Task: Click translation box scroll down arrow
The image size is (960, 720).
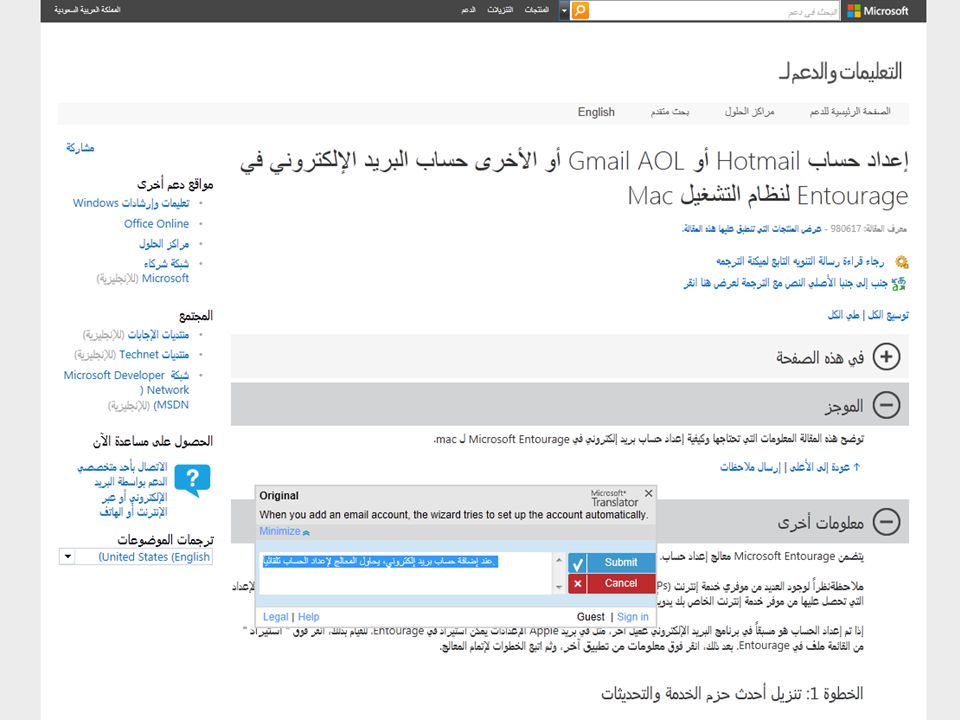Action: click(558, 587)
